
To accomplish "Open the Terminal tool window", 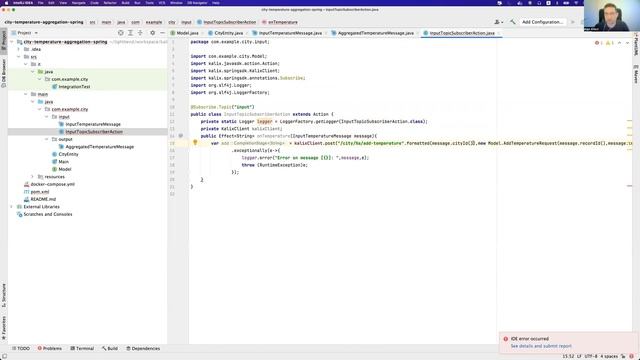I will pyautogui.click(x=82, y=349).
